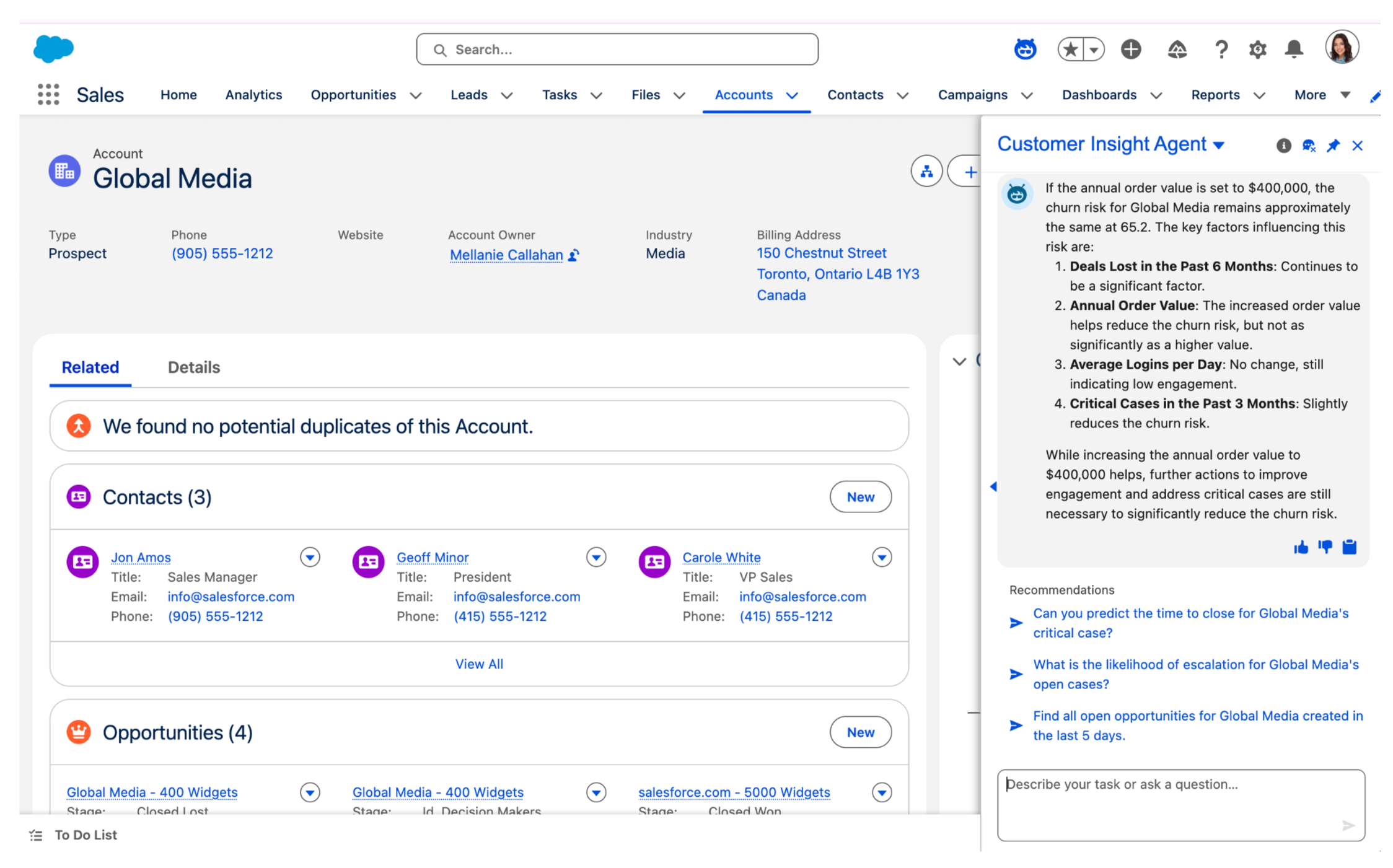Open notifications bell
Screen dimensions: 1393x868
click(1294, 49)
